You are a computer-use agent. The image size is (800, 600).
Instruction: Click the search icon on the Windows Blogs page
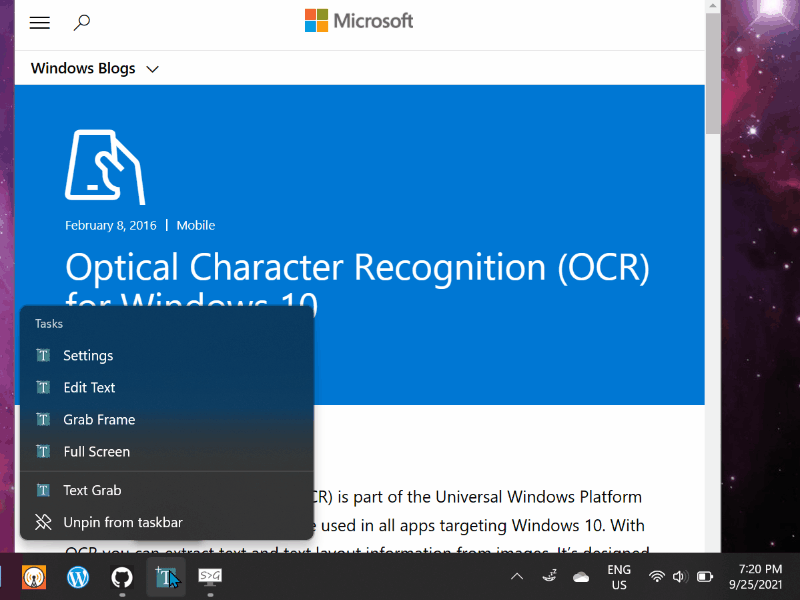click(x=82, y=22)
